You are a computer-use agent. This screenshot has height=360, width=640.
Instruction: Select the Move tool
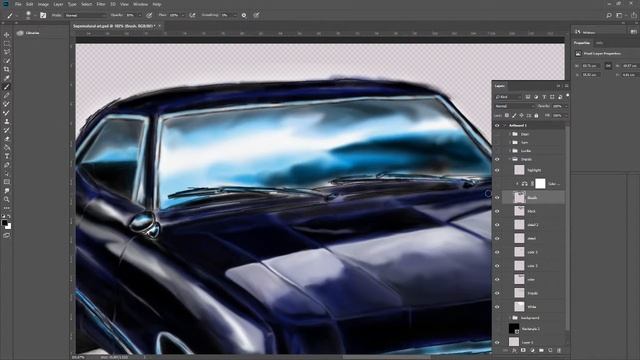pyautogui.click(x=7, y=35)
